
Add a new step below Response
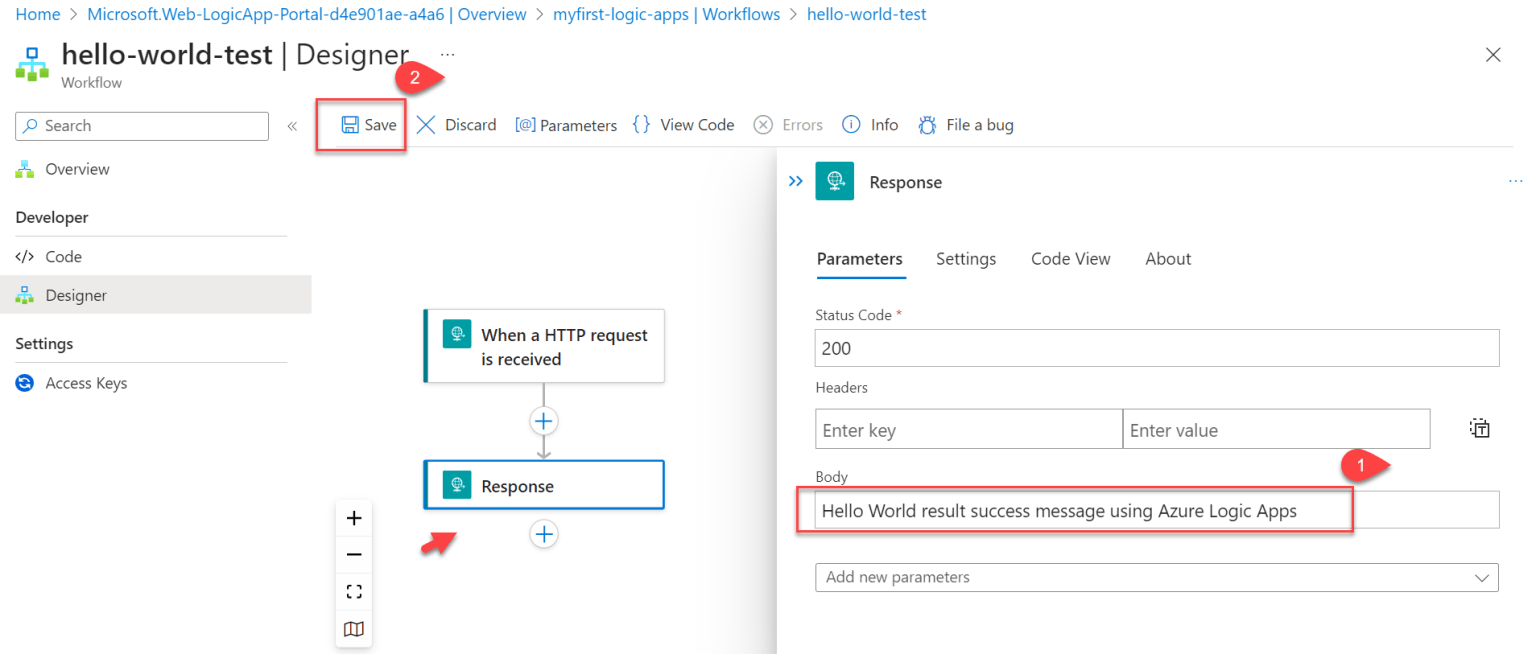[x=543, y=534]
